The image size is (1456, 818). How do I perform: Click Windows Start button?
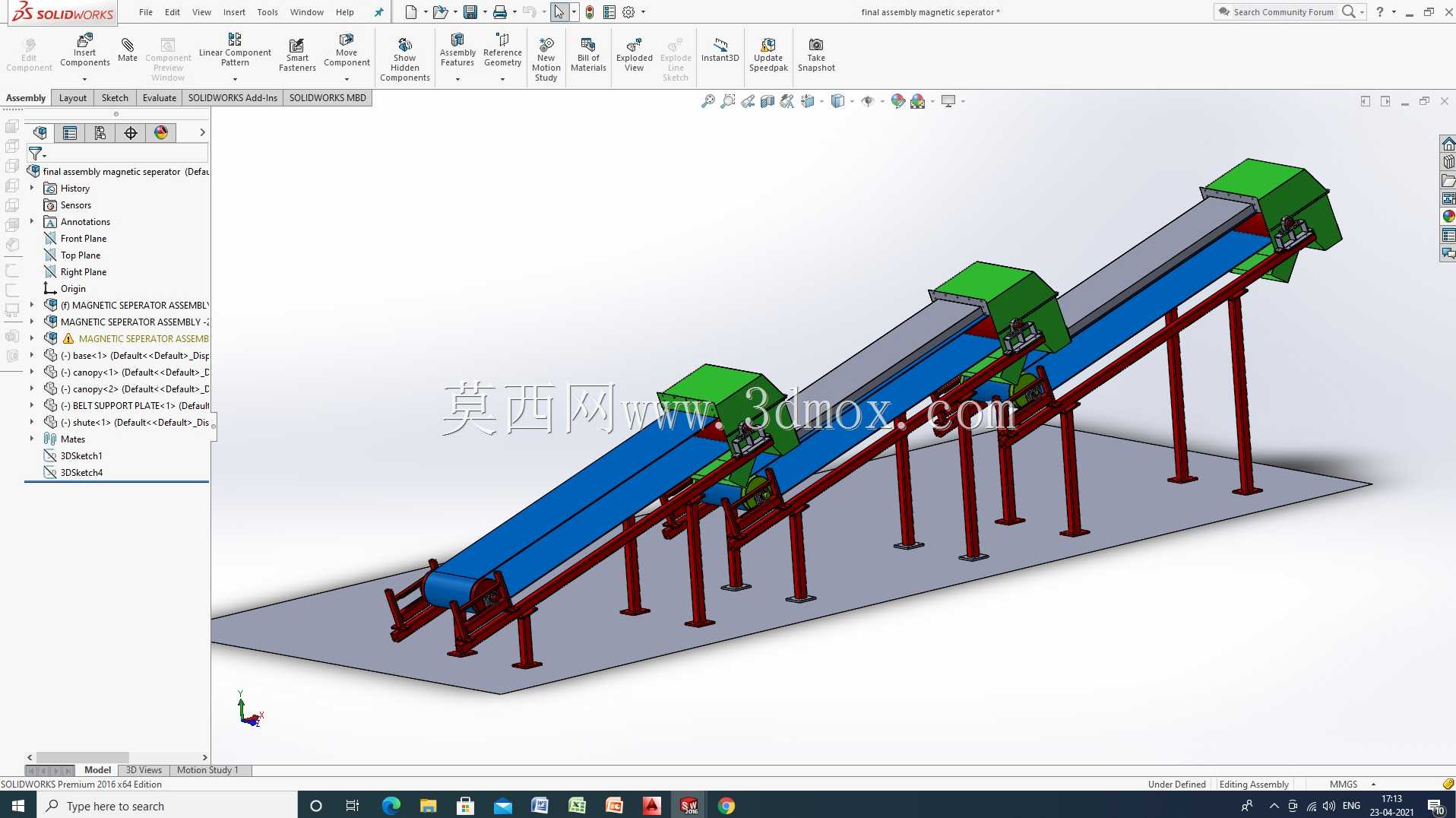(18, 806)
